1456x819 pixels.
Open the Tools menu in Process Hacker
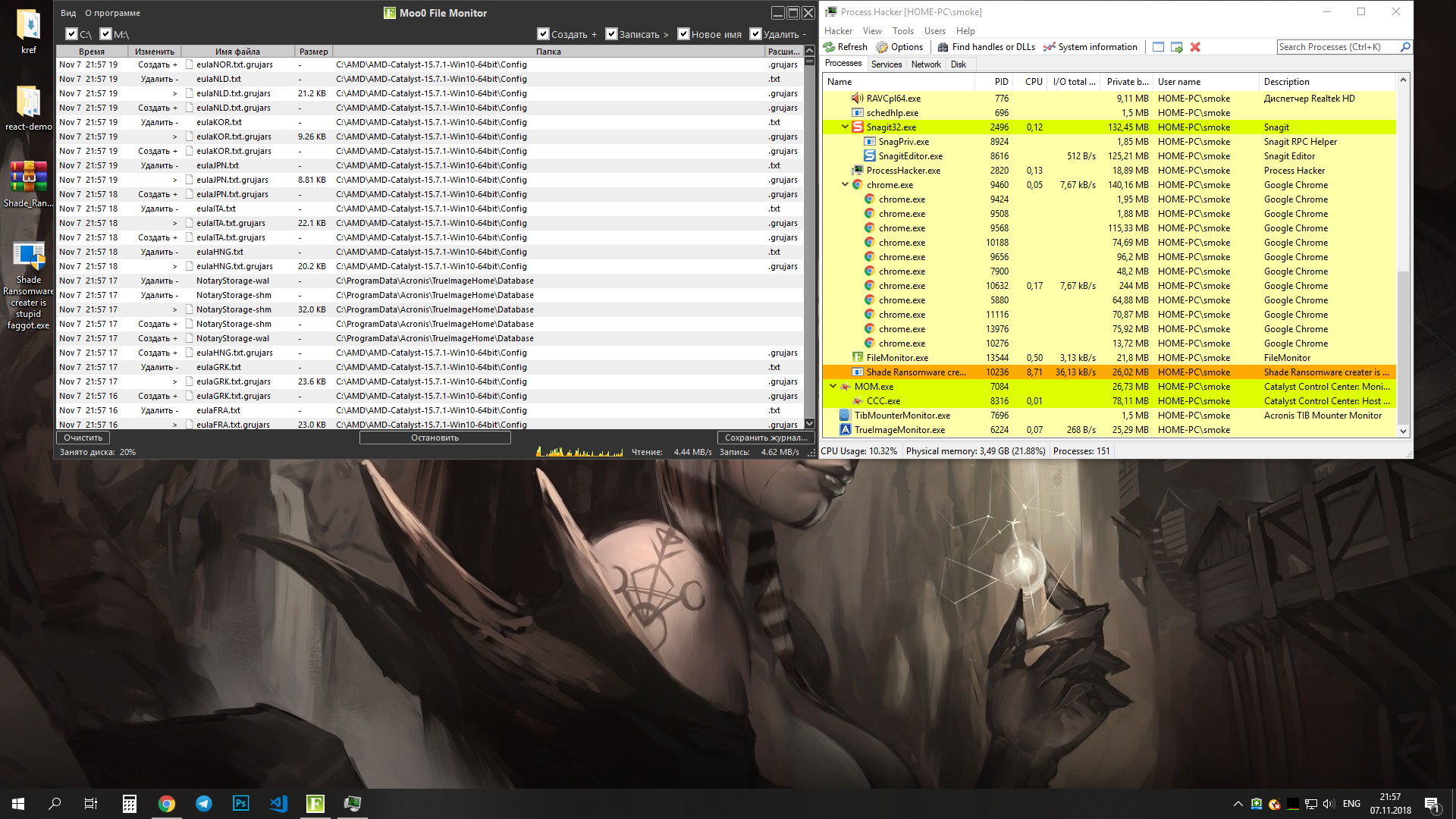point(902,31)
